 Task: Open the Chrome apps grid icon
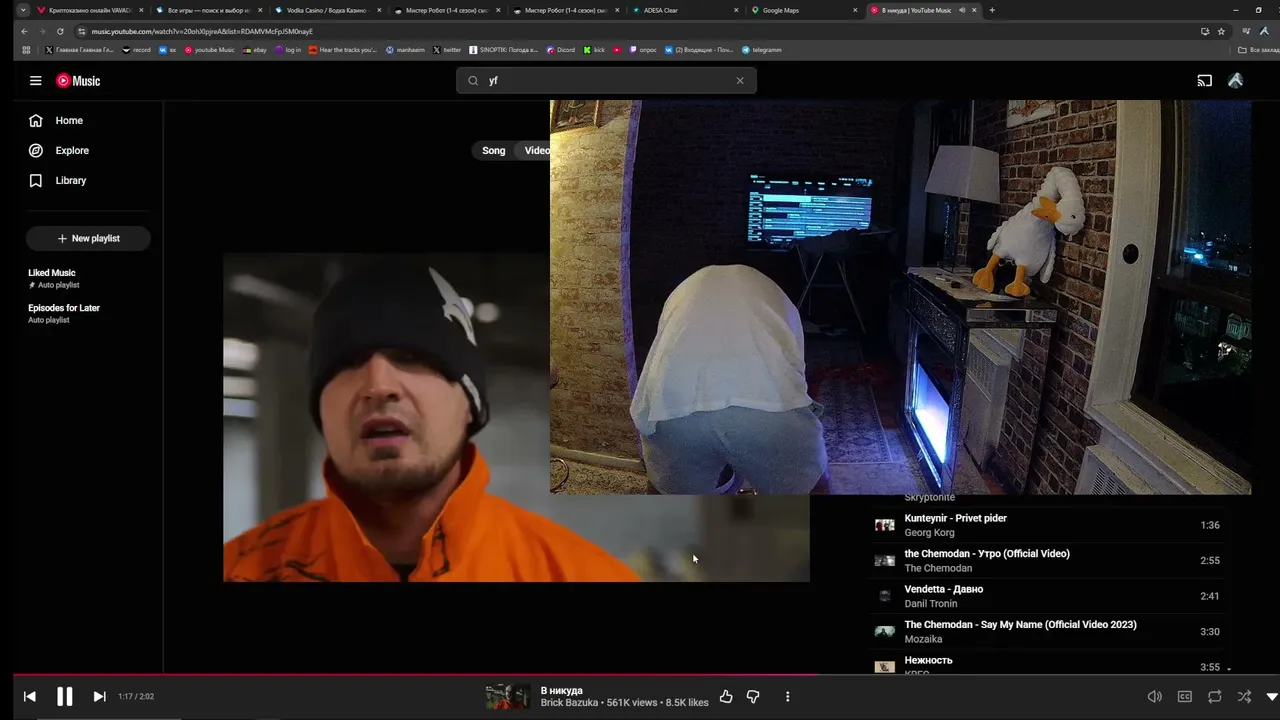26,50
